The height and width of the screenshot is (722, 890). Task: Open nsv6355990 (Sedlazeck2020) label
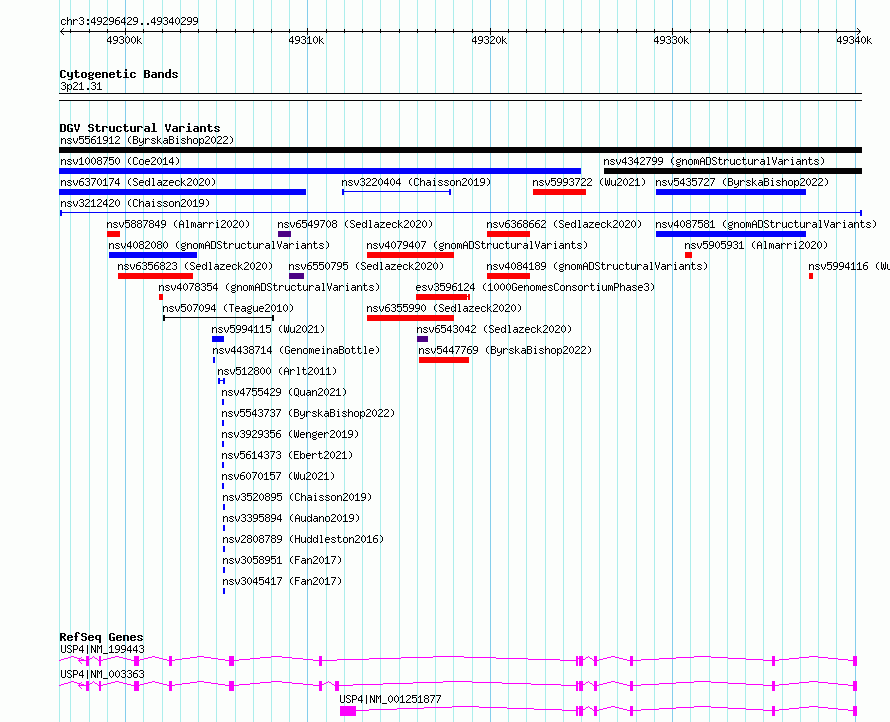[x=444, y=308]
